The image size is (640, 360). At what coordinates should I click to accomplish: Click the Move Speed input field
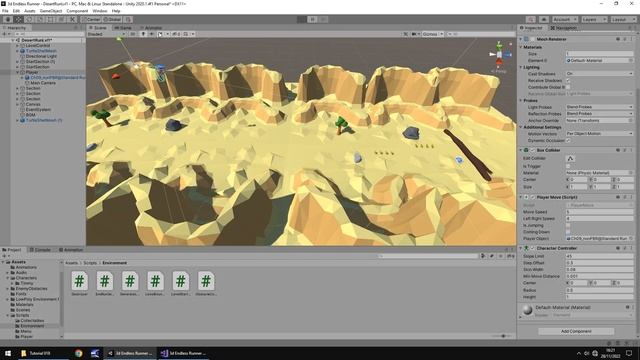coord(599,212)
